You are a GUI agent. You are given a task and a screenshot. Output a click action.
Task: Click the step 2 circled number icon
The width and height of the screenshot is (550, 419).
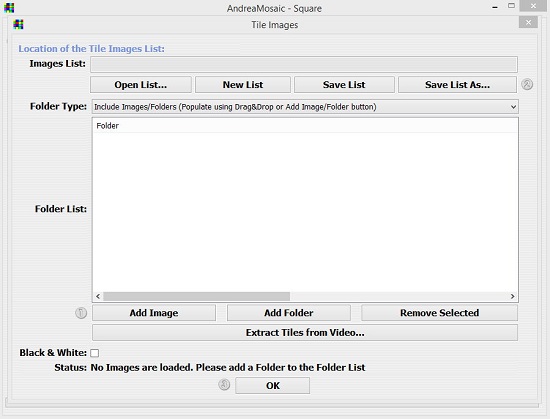click(x=527, y=85)
